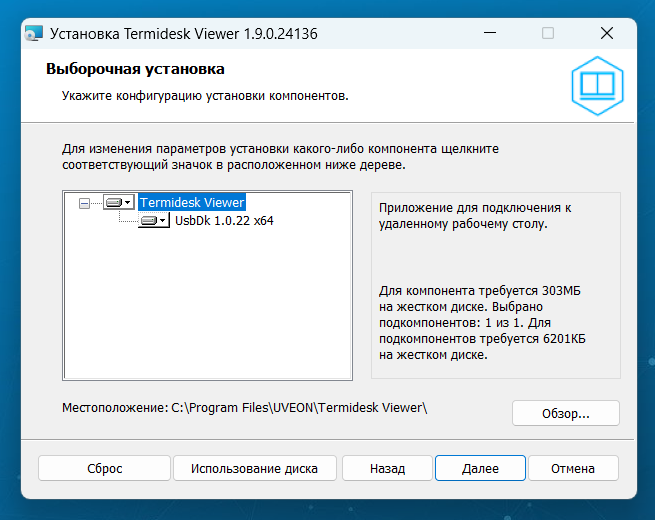Image resolution: width=655 pixels, height=520 pixels.
Task: Click the description about удаленному рабочему столу
Action: (x=475, y=216)
